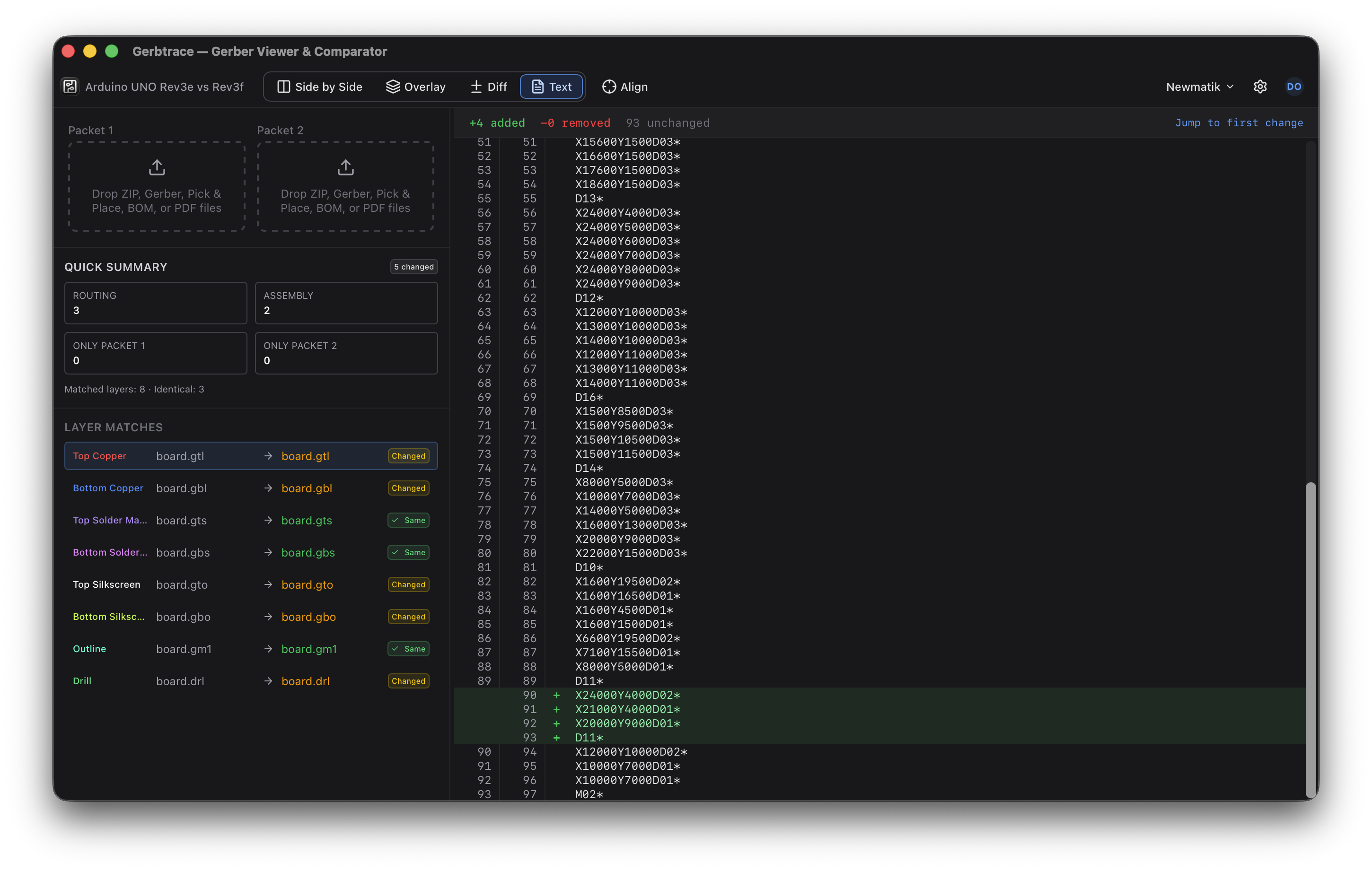Jump to first change link

[x=1239, y=122]
